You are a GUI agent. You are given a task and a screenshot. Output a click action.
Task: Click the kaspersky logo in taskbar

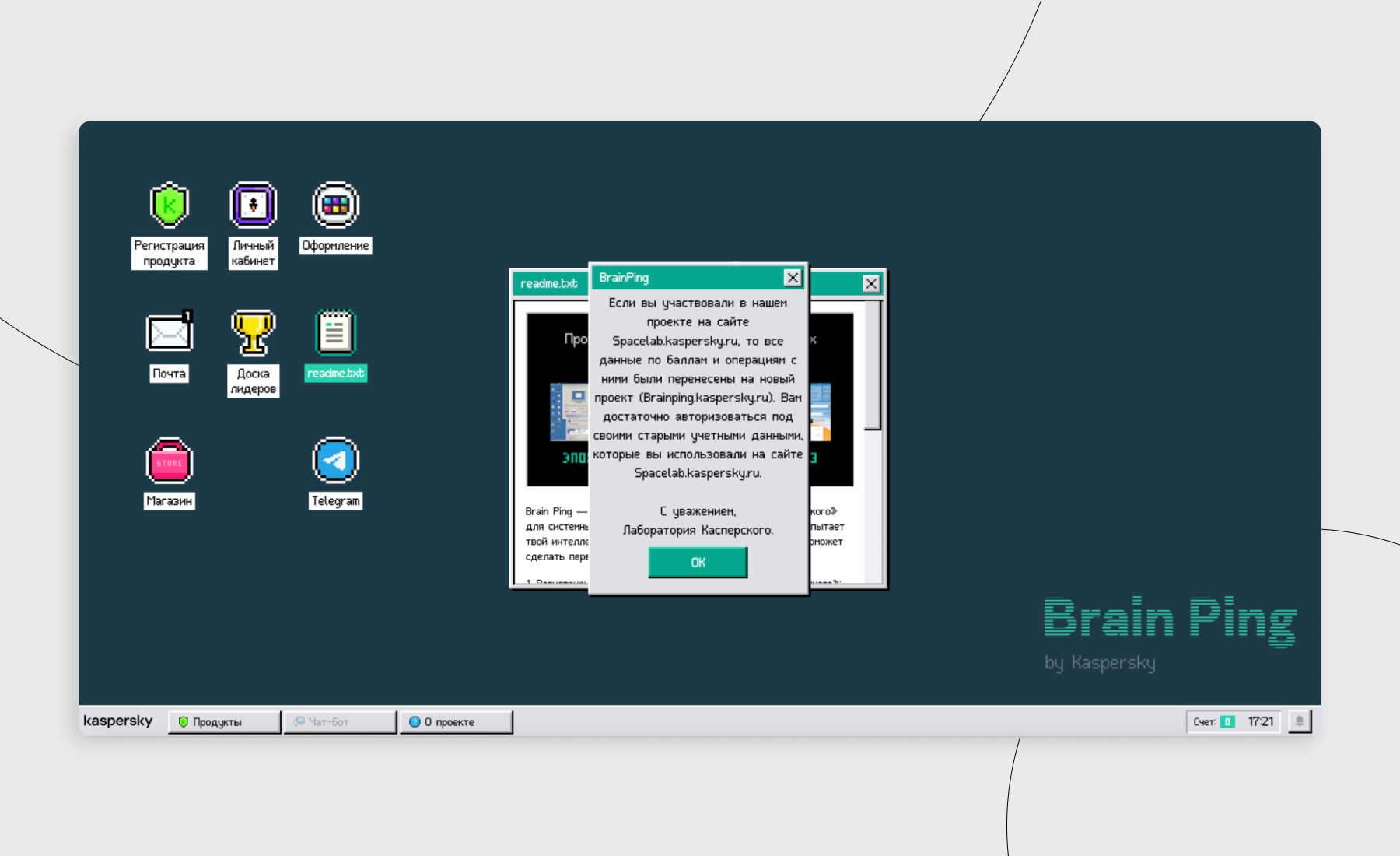point(118,721)
